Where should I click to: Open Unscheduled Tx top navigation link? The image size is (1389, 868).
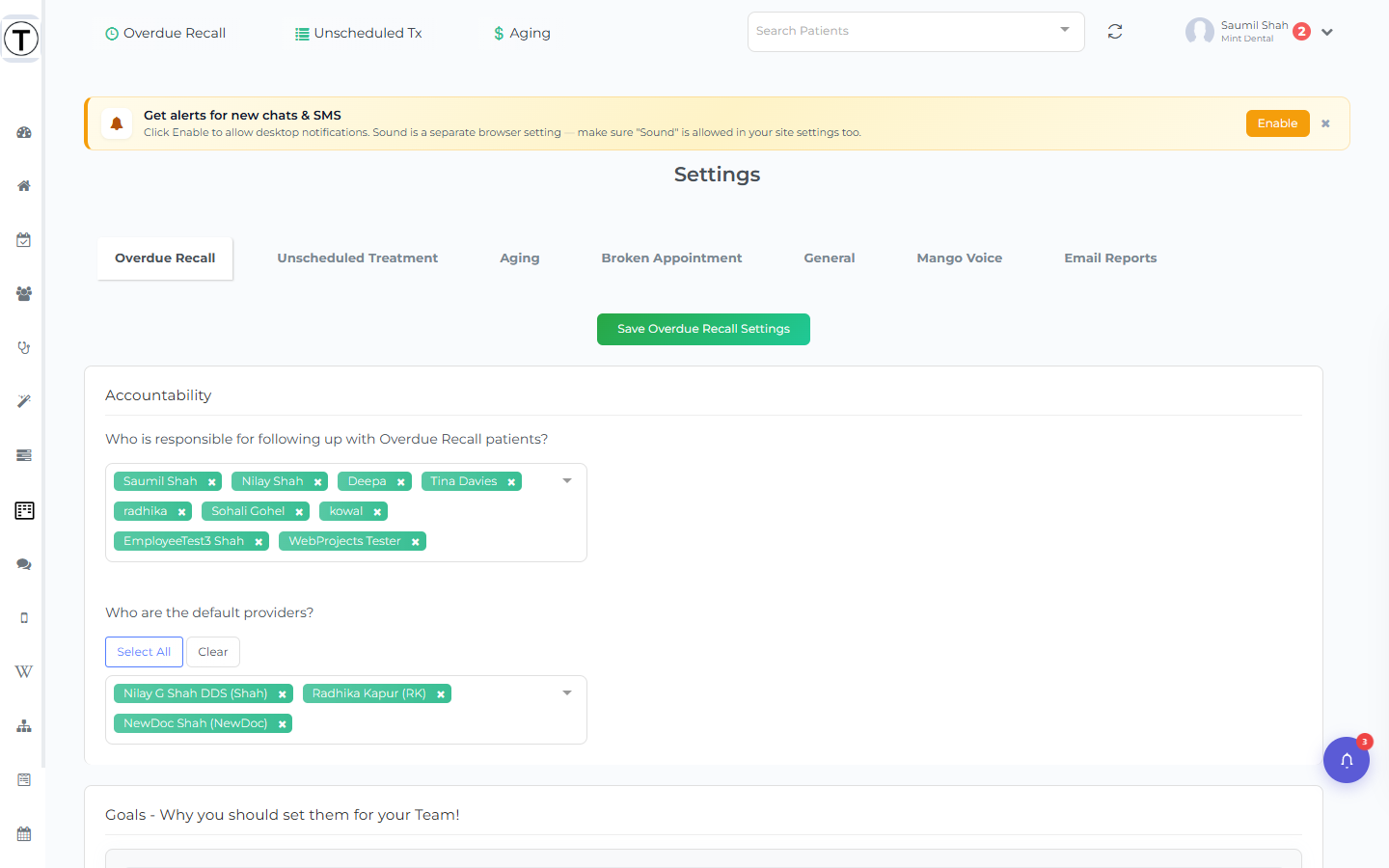pos(358,33)
